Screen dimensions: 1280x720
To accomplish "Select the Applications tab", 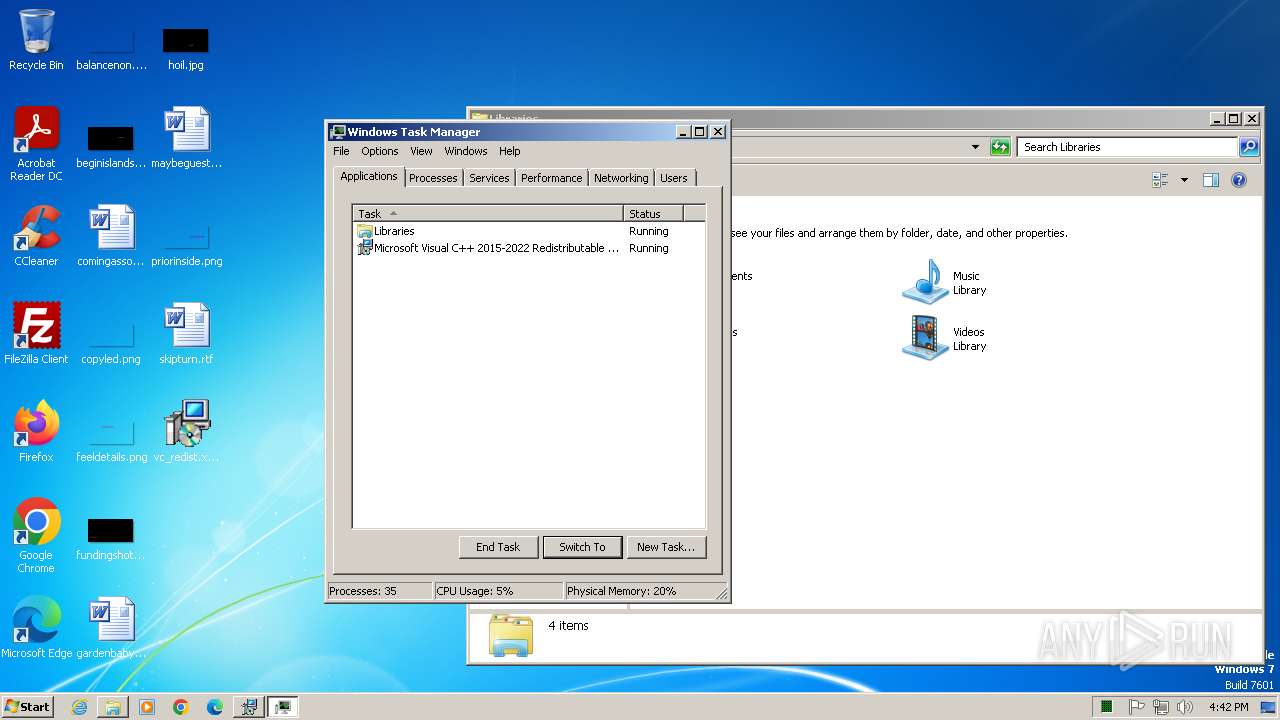I will (x=369, y=176).
